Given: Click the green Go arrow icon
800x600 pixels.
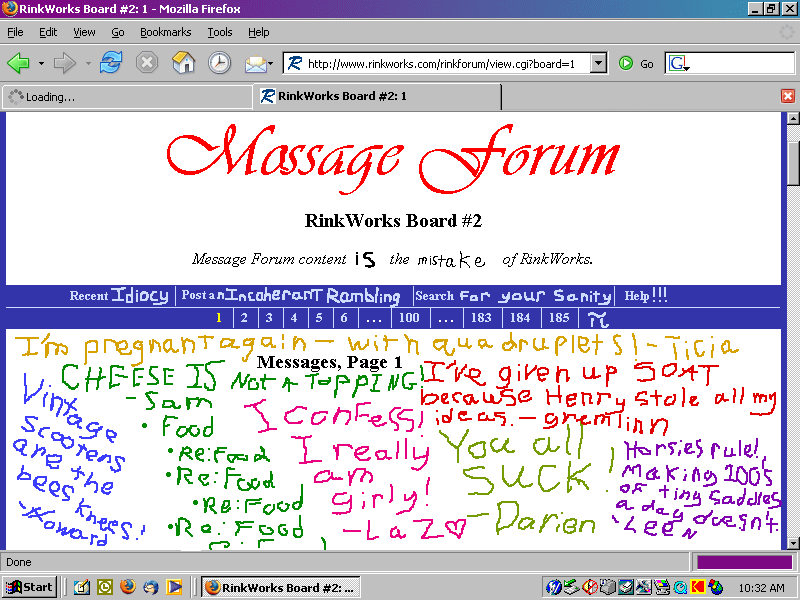Looking at the screenshot, I should [626, 63].
